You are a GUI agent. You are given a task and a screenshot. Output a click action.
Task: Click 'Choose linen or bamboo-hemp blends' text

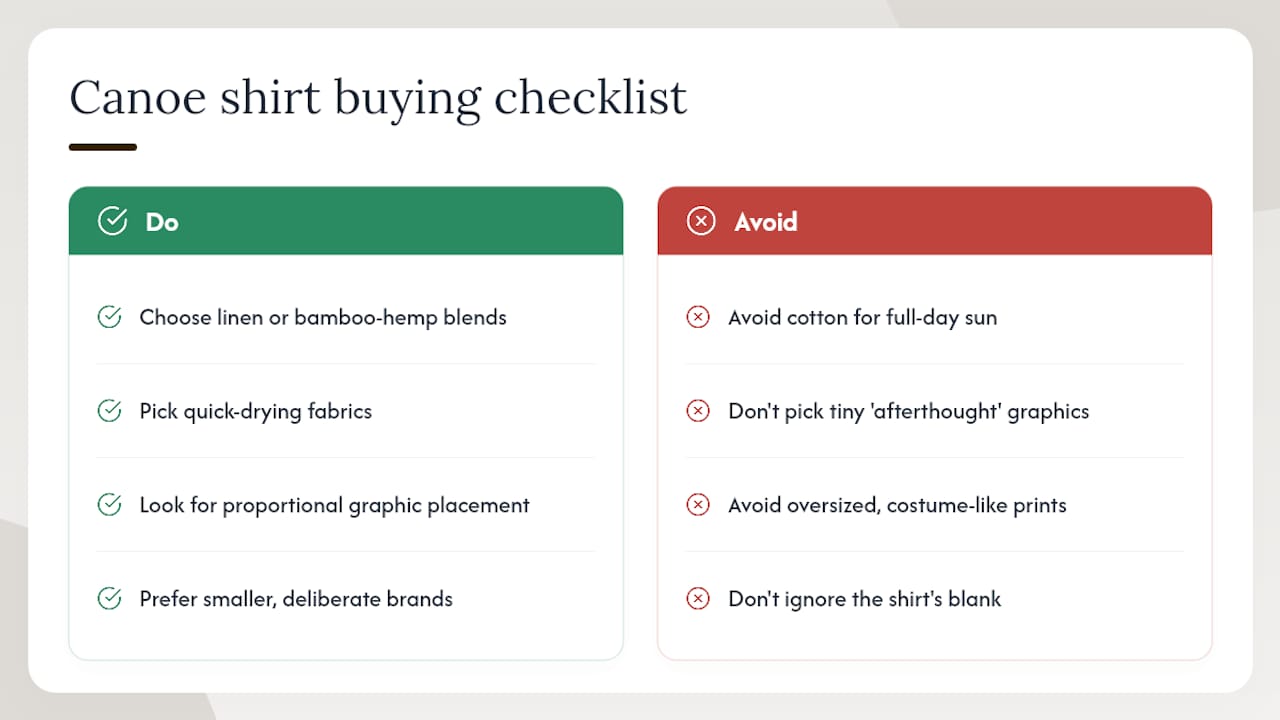323,318
